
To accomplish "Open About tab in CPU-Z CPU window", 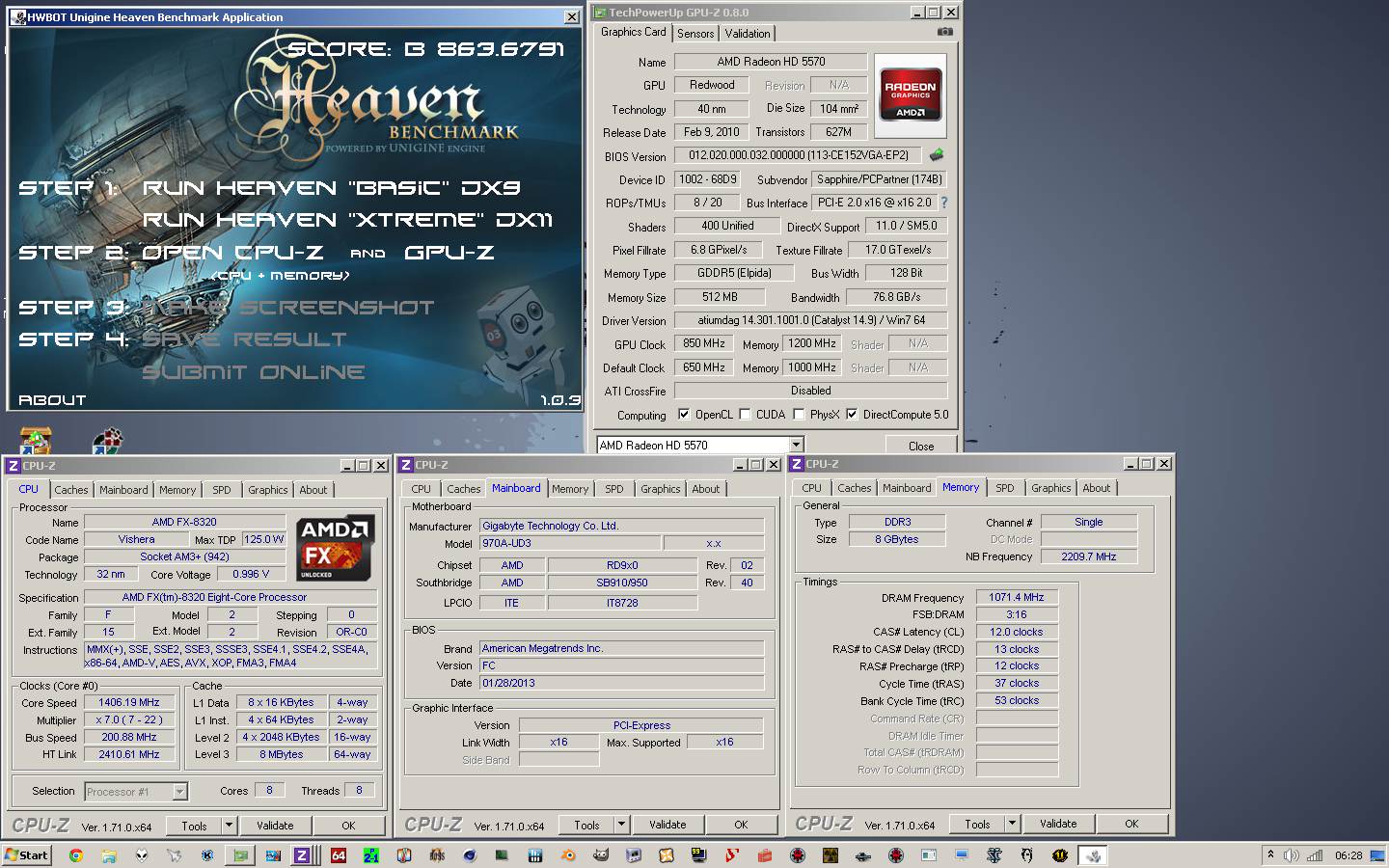I will (x=313, y=490).
